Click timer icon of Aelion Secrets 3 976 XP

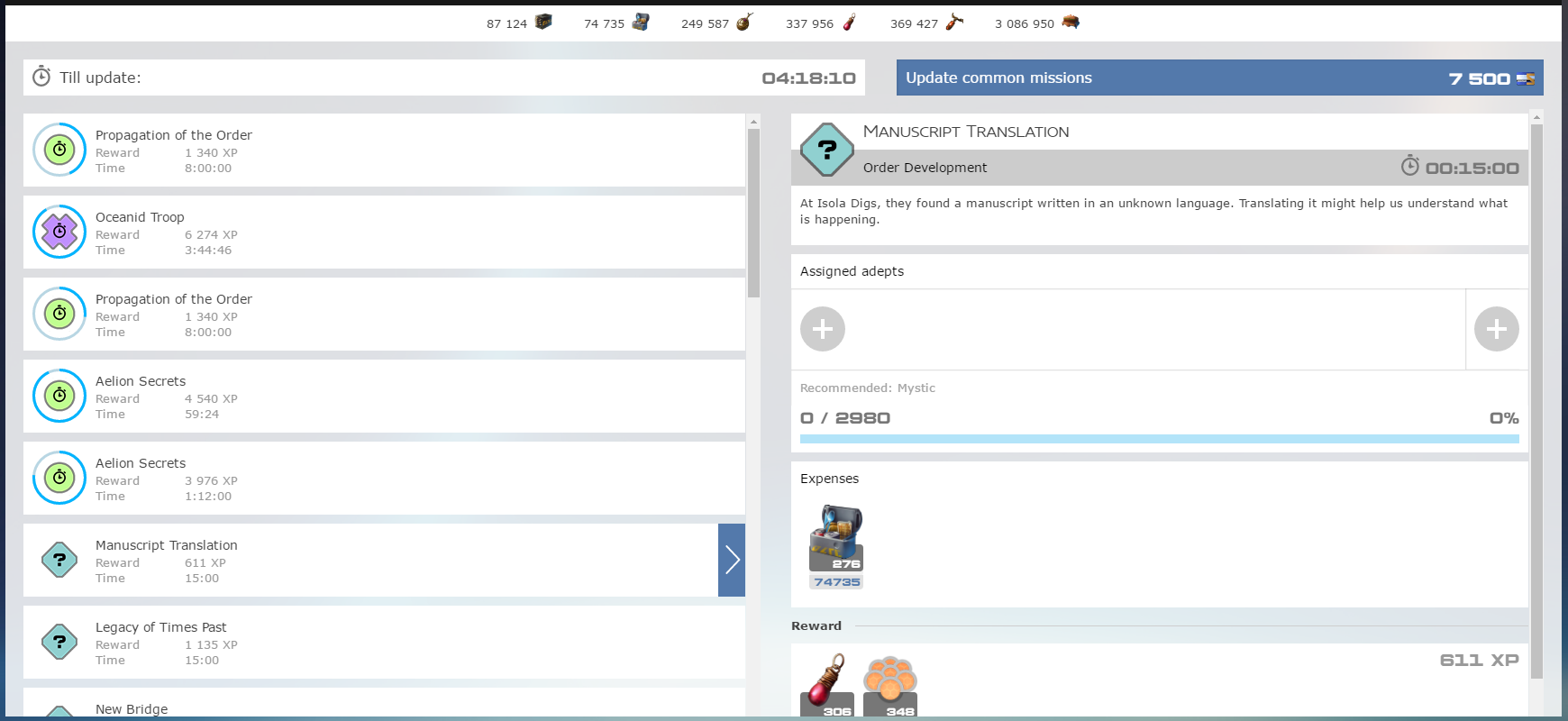click(x=59, y=478)
